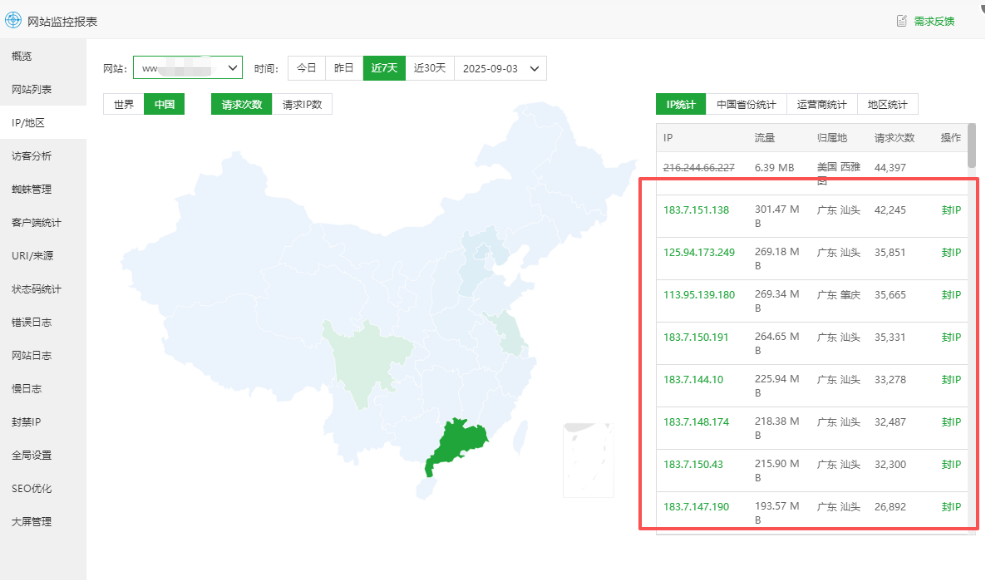
Task: Open the 需求反馈 link
Action: click(x=934, y=21)
